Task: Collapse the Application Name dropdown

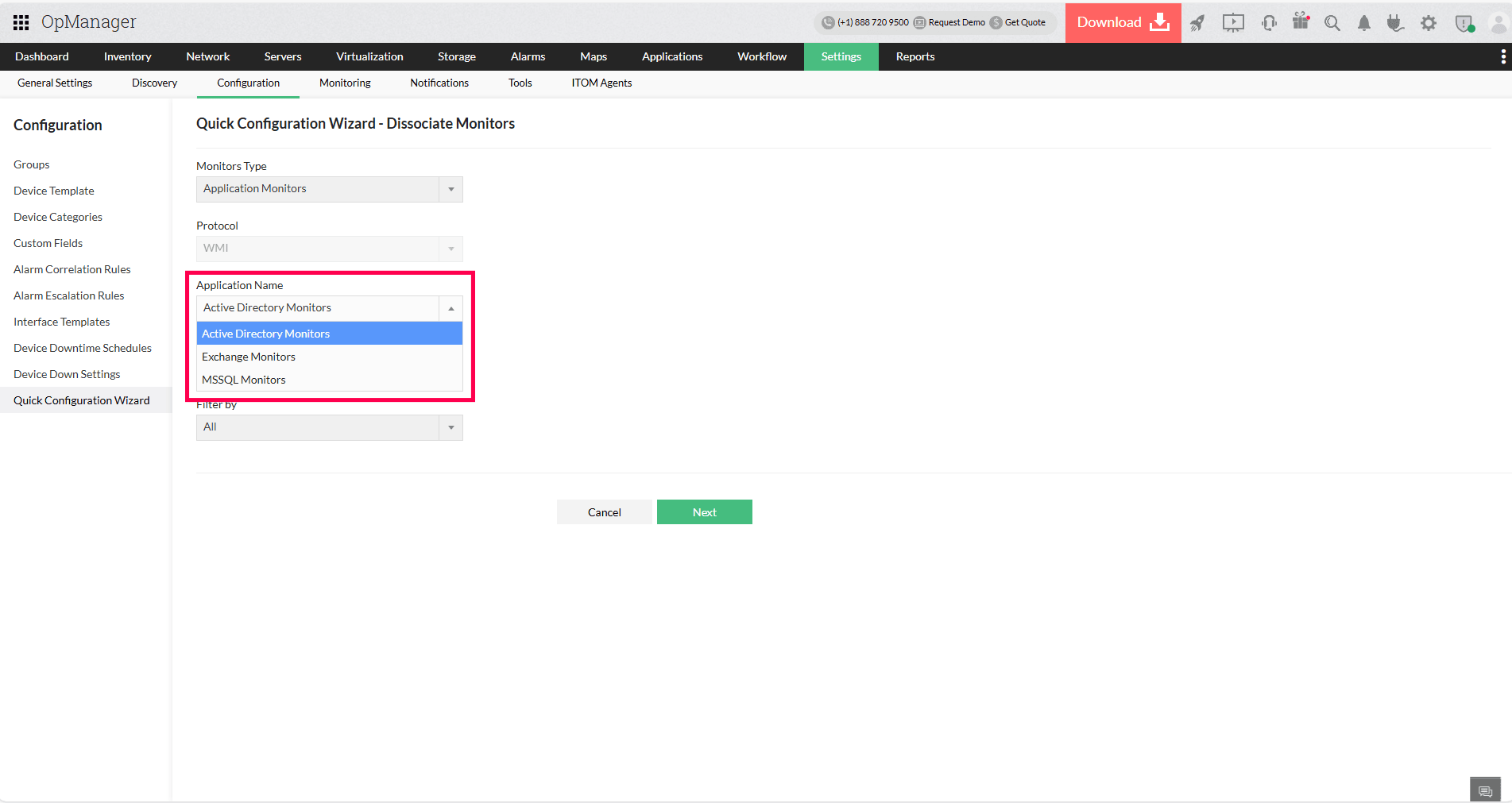Action: [451, 308]
